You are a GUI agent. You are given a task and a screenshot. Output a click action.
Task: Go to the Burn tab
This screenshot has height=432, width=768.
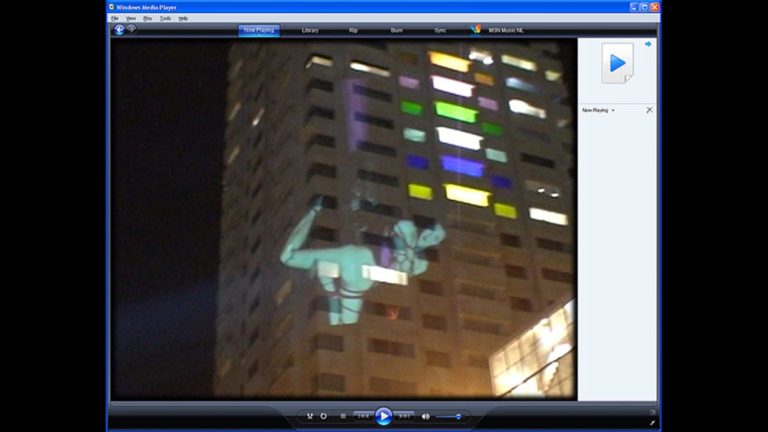click(396, 30)
